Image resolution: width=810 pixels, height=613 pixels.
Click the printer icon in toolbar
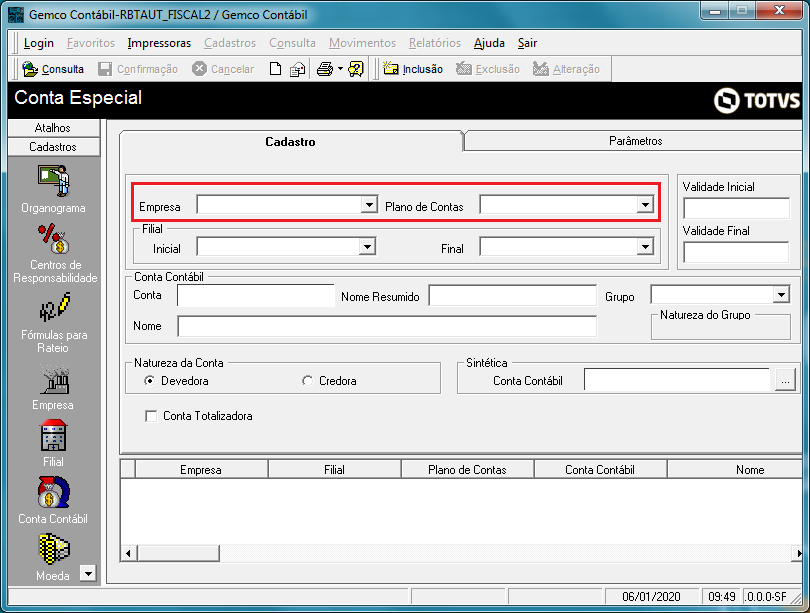[325, 69]
